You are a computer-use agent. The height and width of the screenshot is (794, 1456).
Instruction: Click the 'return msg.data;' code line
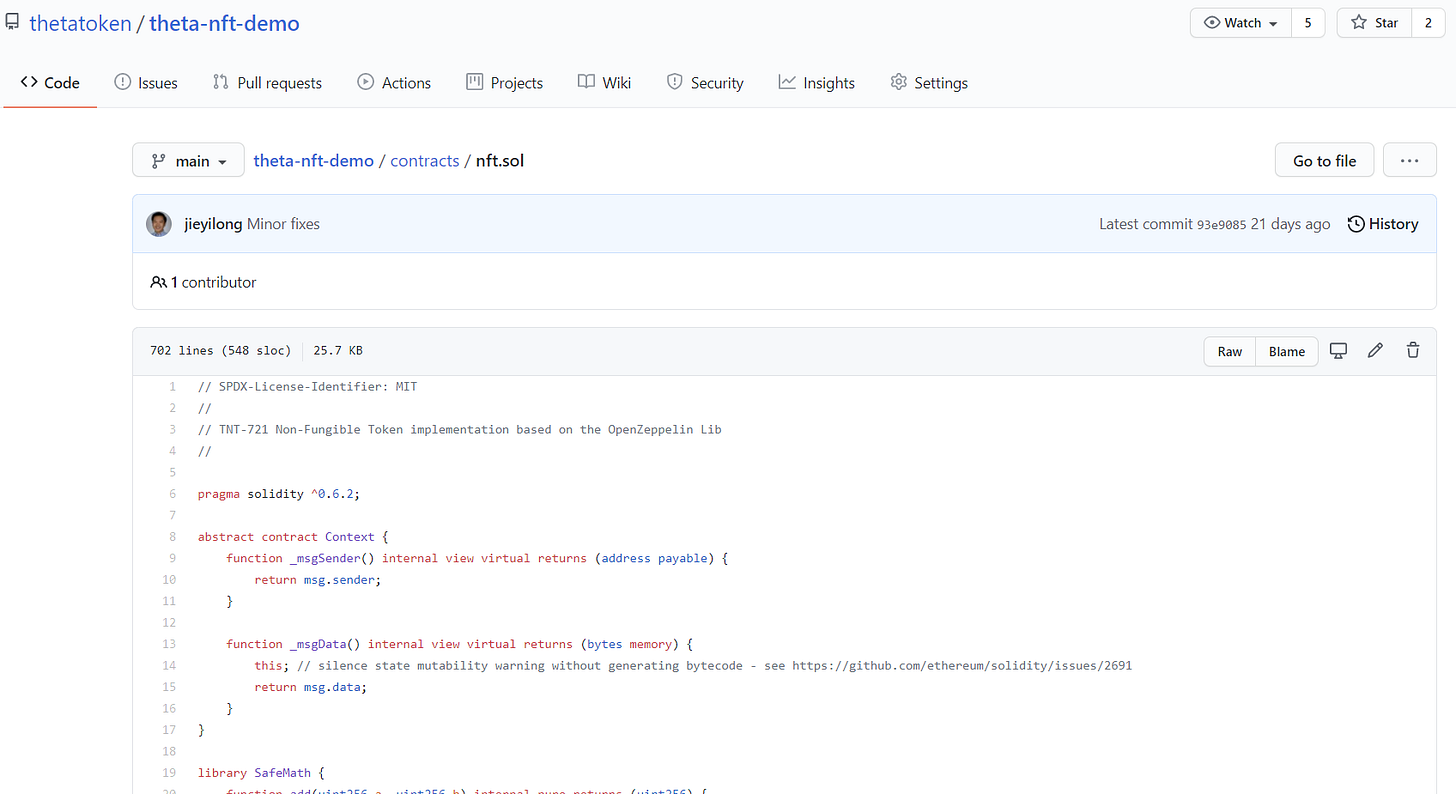click(x=310, y=687)
